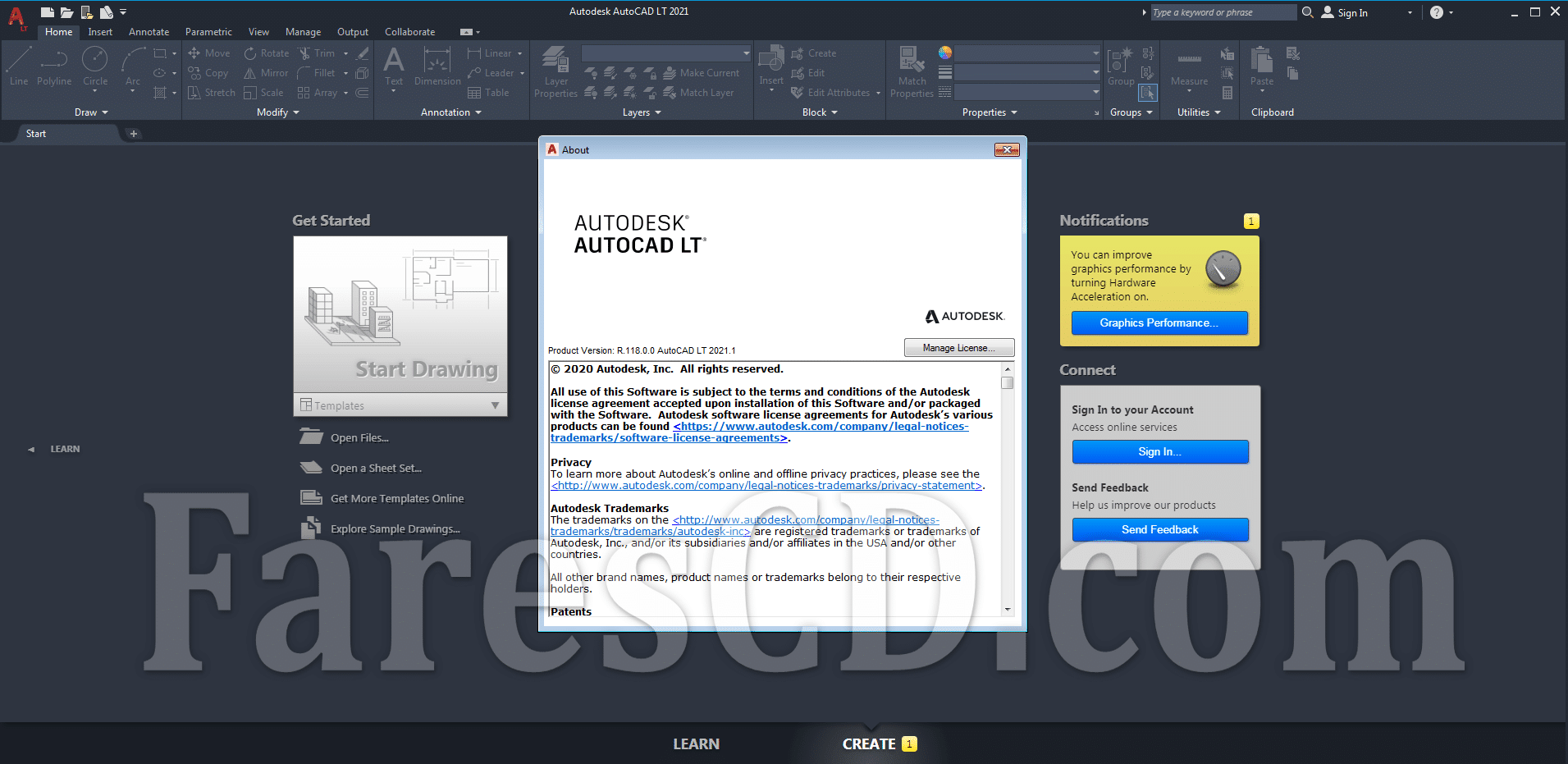Image resolution: width=1568 pixels, height=764 pixels.
Task: Click the Trim tool
Action: coord(317,53)
